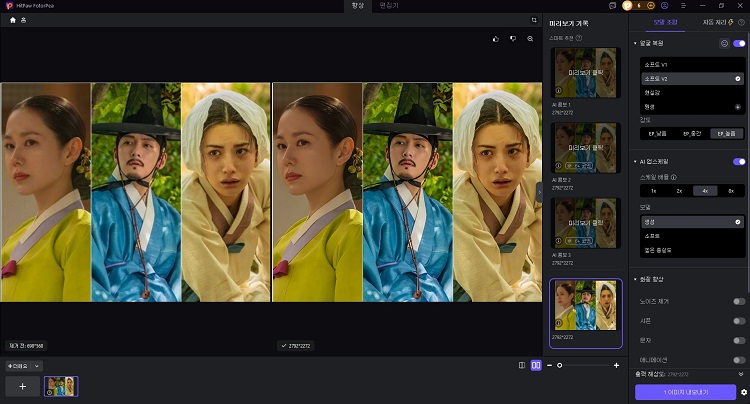Select the 소프트 upscale model
Image resolution: width=750 pixels, height=404 pixels.
(692, 236)
